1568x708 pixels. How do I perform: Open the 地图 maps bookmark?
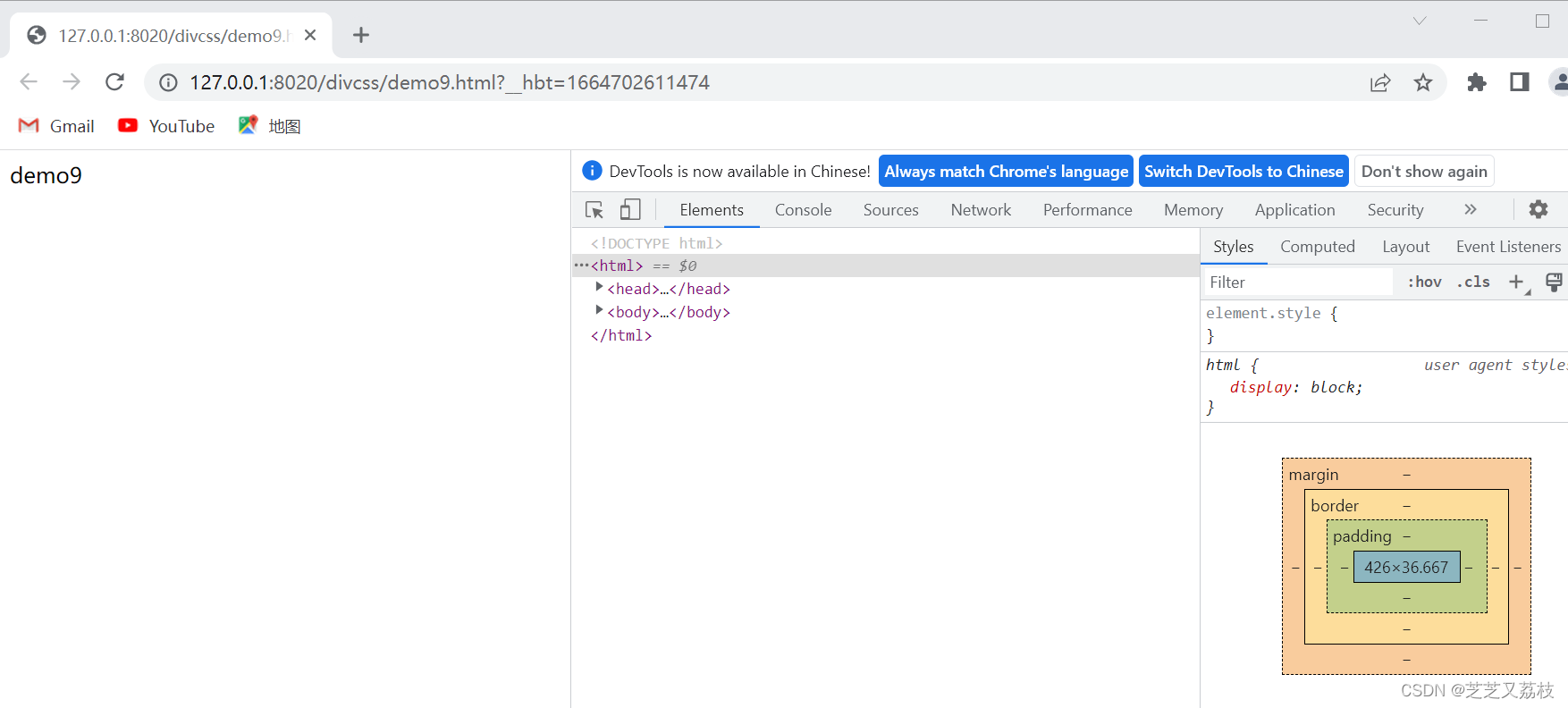(x=269, y=126)
